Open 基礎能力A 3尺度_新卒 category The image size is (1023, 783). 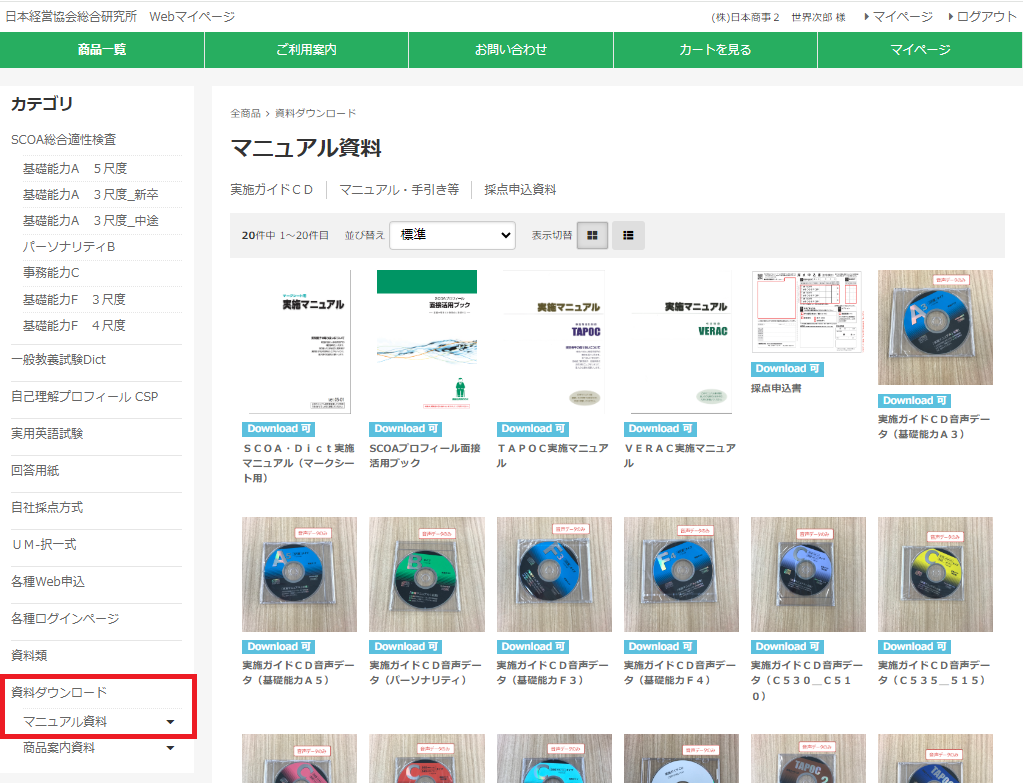(x=91, y=194)
